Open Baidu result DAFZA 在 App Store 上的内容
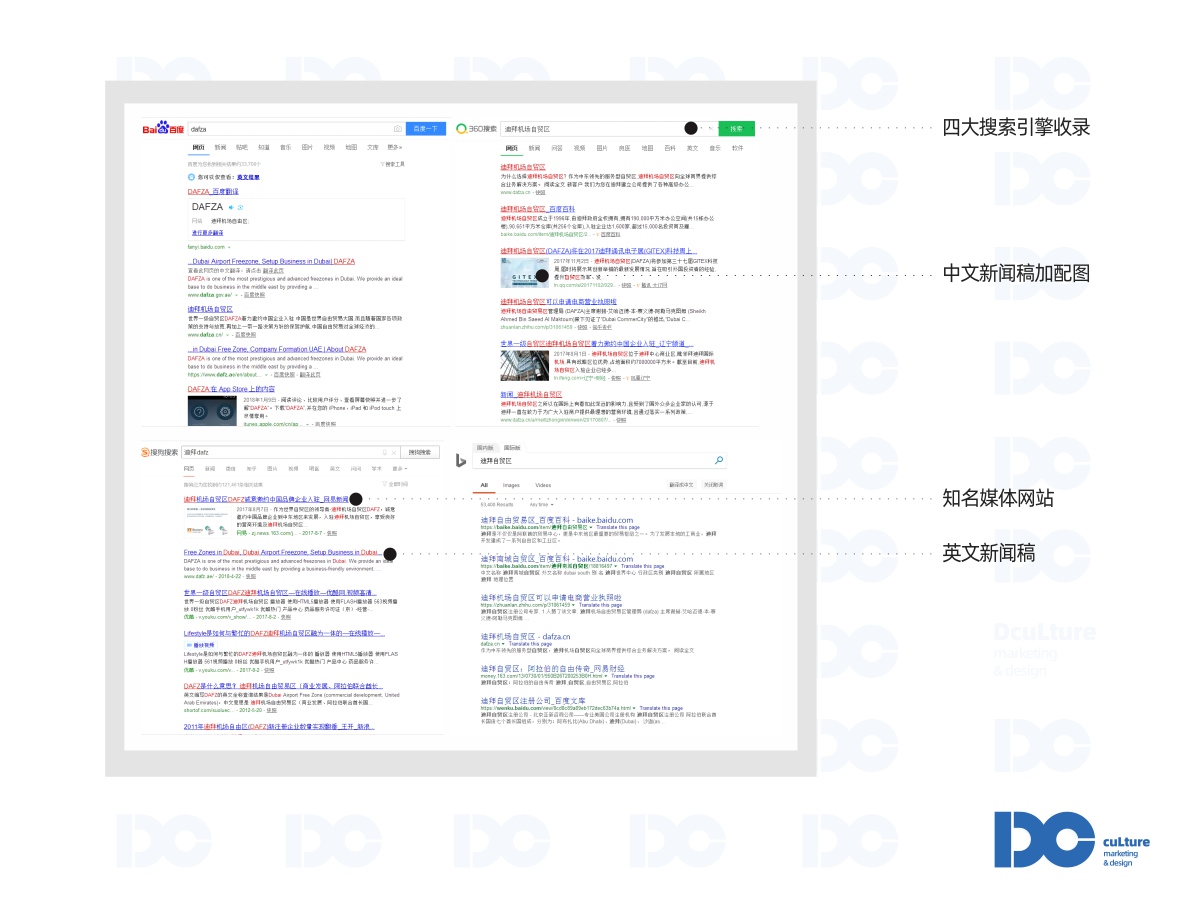The height and width of the screenshot is (898, 1200). coord(230,388)
